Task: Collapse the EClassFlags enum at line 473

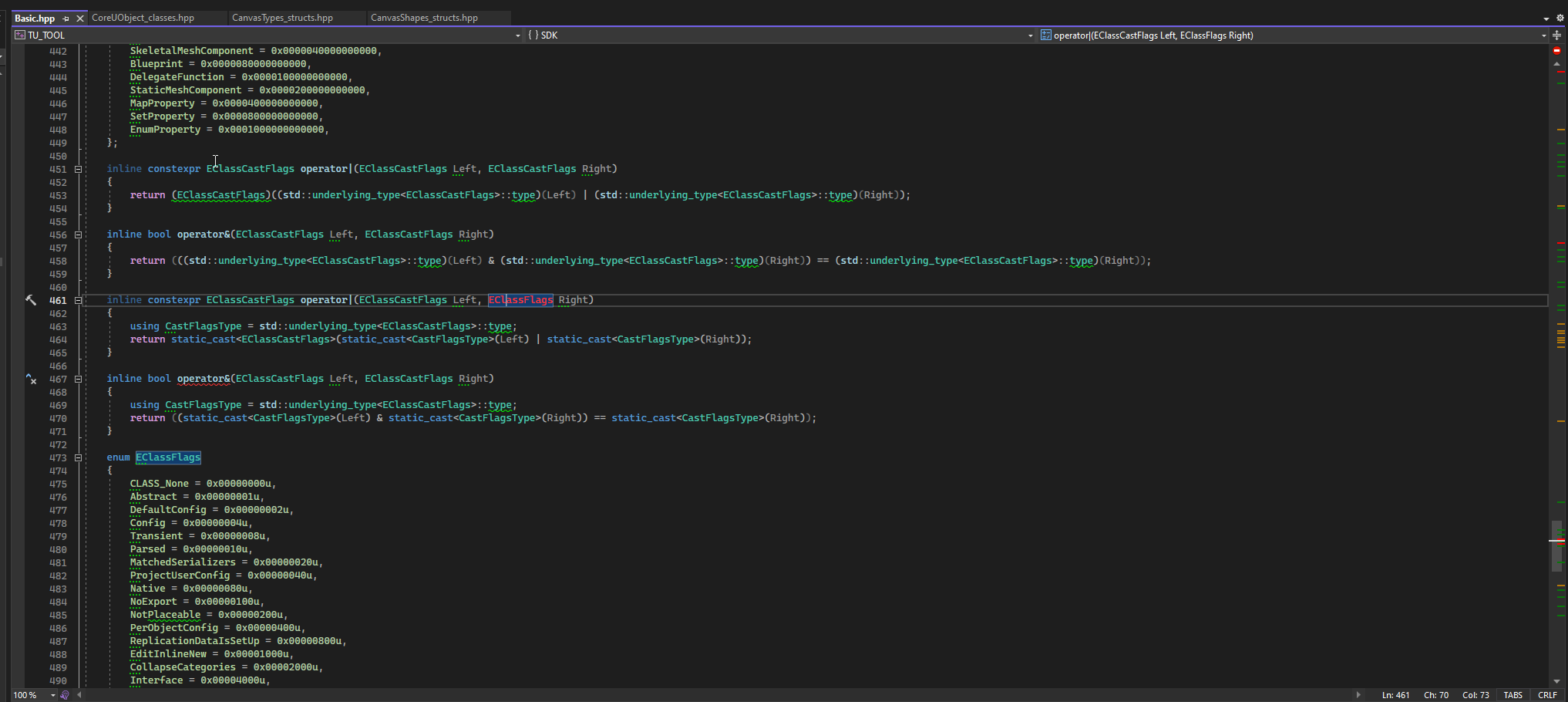Action: tap(78, 457)
